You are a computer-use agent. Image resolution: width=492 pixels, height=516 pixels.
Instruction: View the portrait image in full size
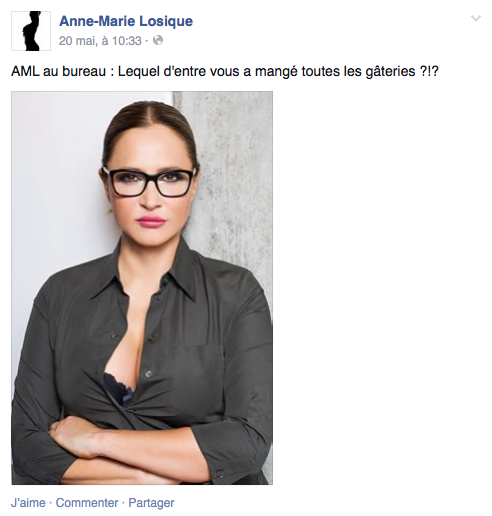pos(142,288)
